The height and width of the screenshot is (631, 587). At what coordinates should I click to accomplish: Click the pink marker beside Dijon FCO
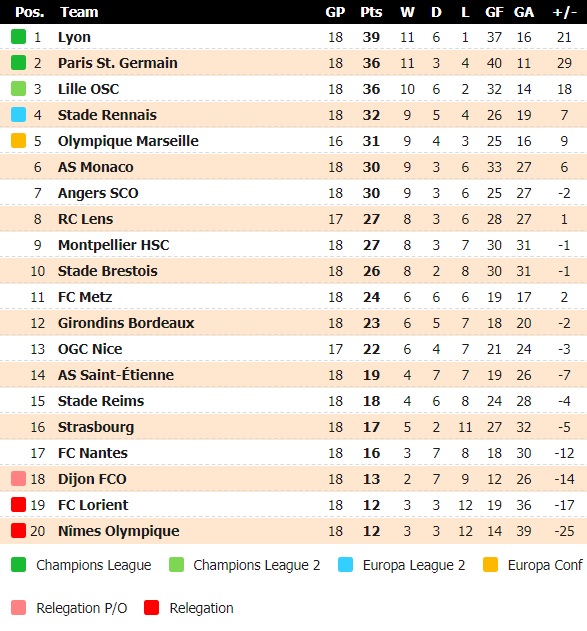point(19,478)
